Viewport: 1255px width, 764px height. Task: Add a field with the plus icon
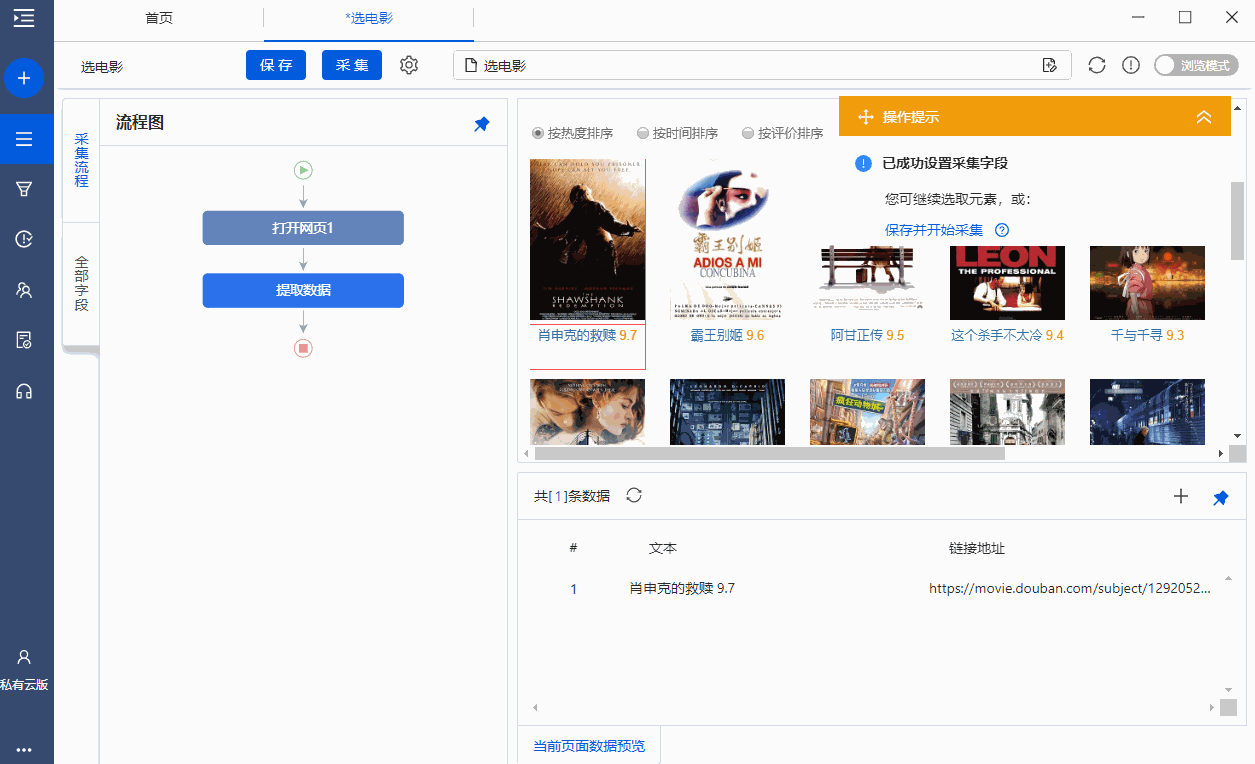point(1181,496)
